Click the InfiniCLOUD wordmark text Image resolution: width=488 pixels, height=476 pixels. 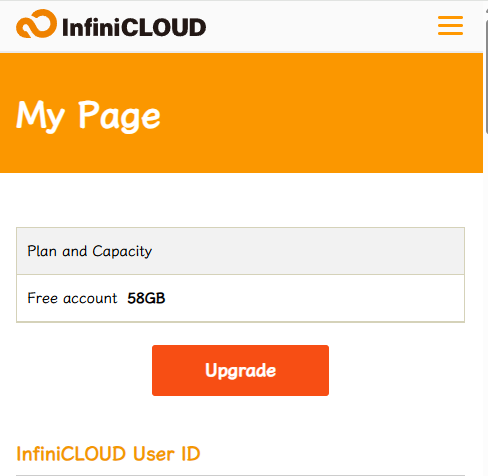(134, 27)
